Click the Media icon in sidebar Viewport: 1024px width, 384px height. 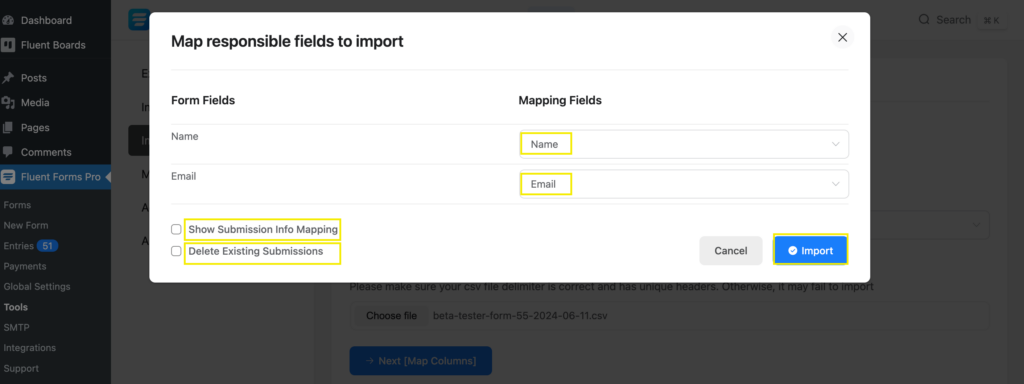pos(8,103)
